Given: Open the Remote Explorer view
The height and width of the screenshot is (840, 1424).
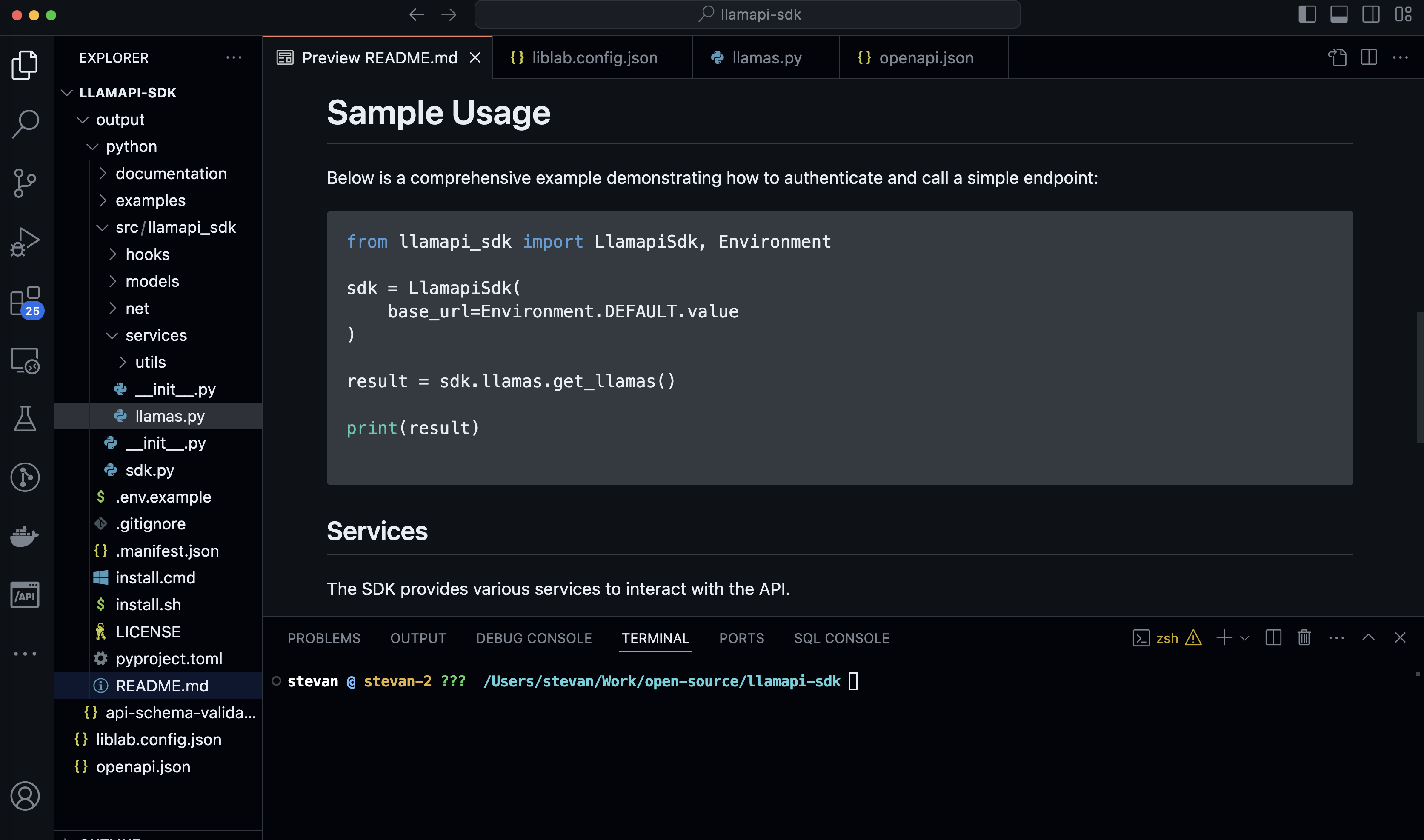Looking at the screenshot, I should click(24, 360).
